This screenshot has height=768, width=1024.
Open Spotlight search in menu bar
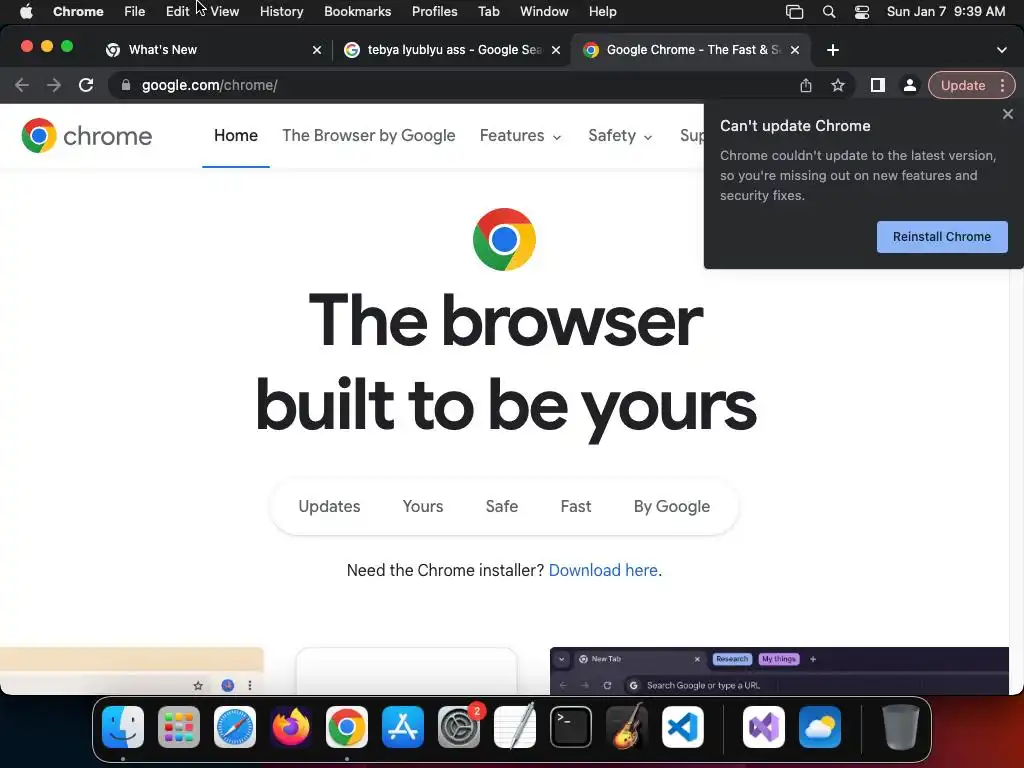point(829,12)
